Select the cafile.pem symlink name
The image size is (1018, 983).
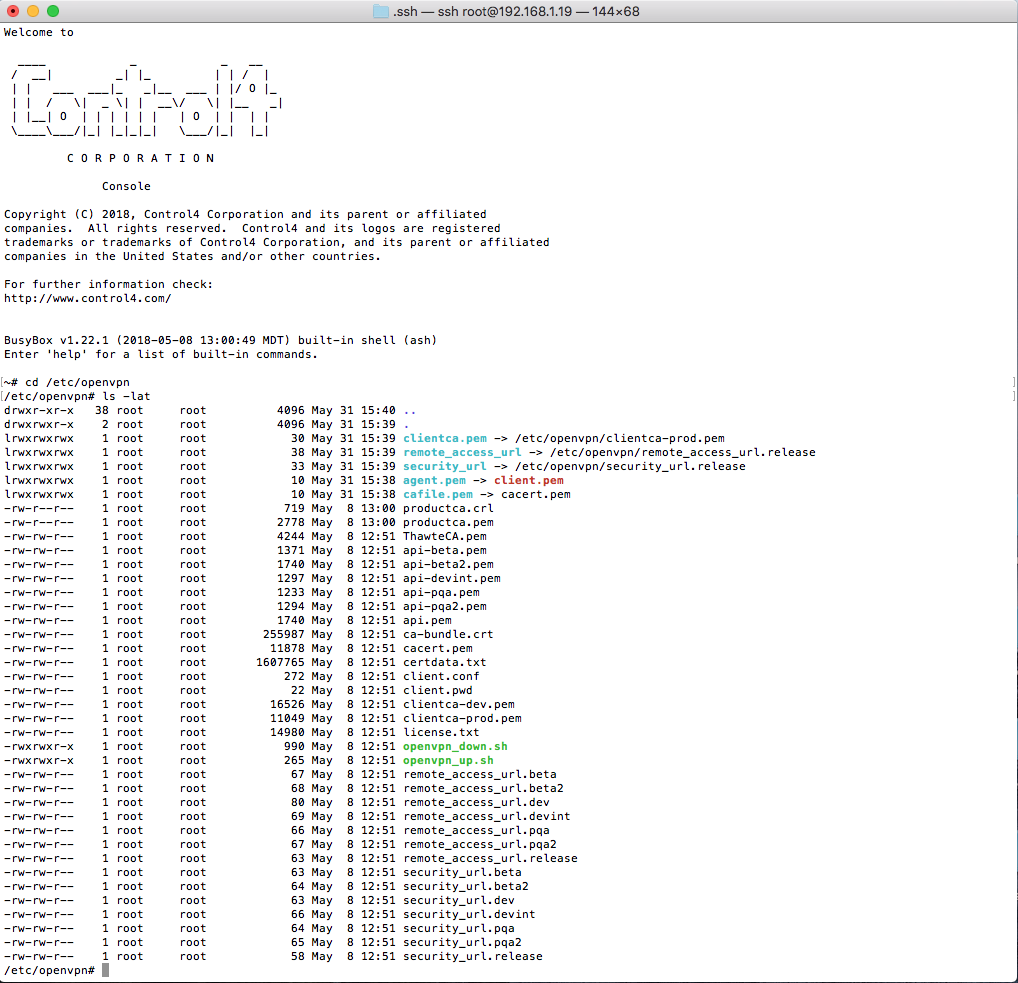(437, 494)
